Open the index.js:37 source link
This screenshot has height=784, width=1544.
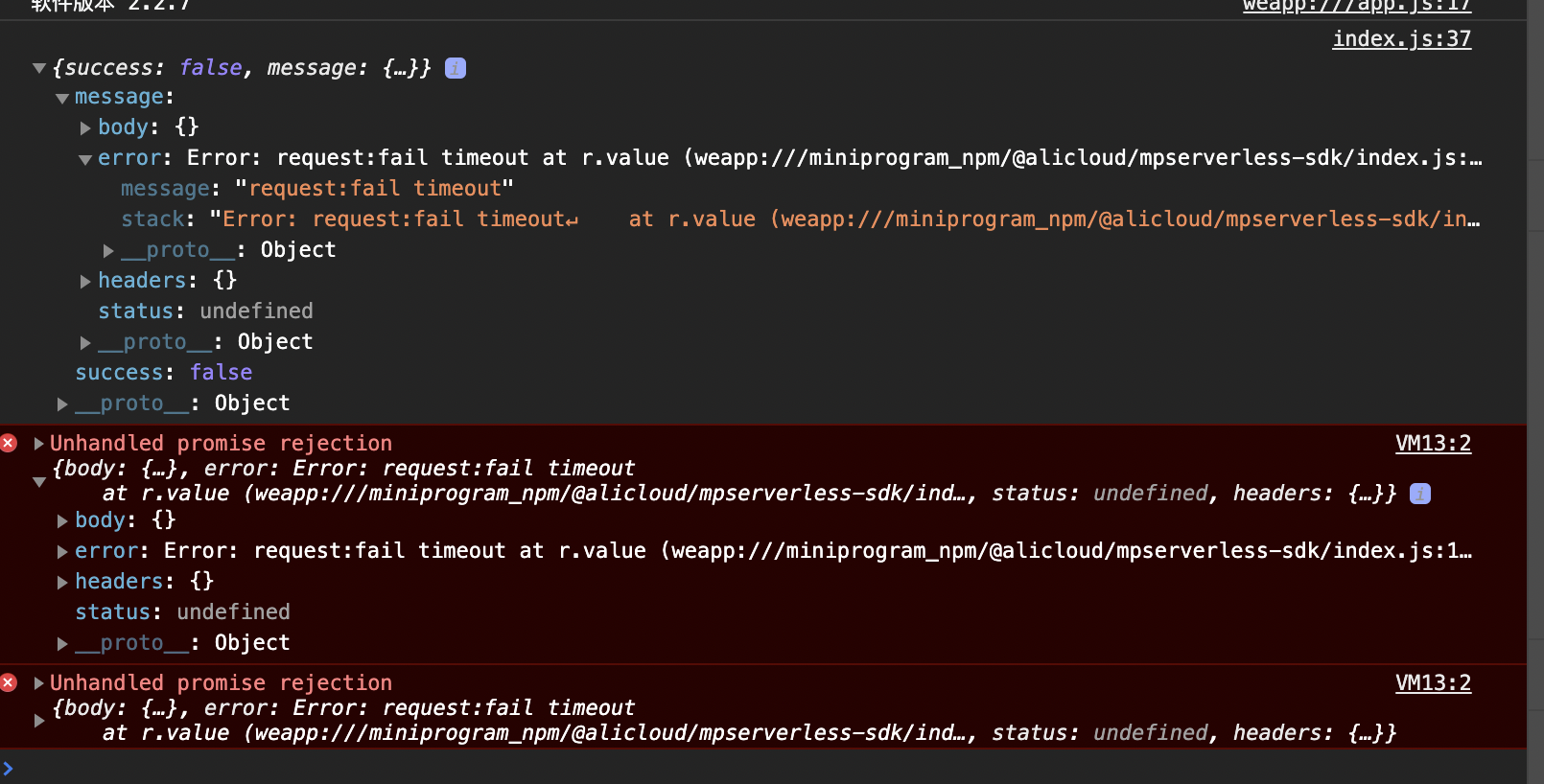coord(1401,38)
